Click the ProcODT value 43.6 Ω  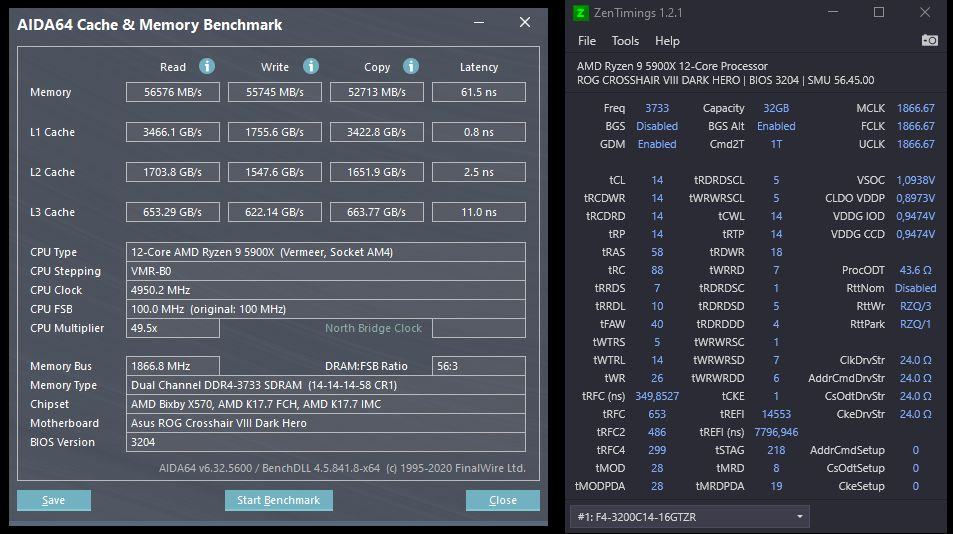[x=915, y=270]
